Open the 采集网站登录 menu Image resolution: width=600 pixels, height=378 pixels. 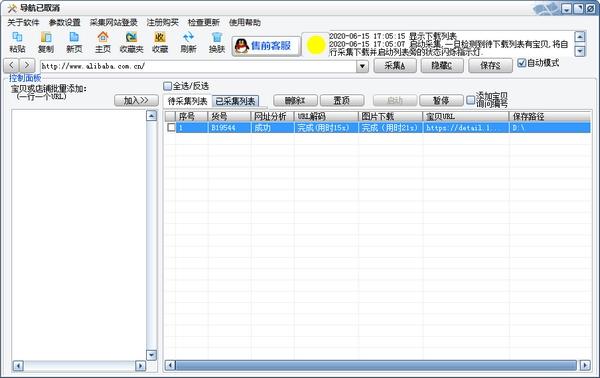pos(114,23)
